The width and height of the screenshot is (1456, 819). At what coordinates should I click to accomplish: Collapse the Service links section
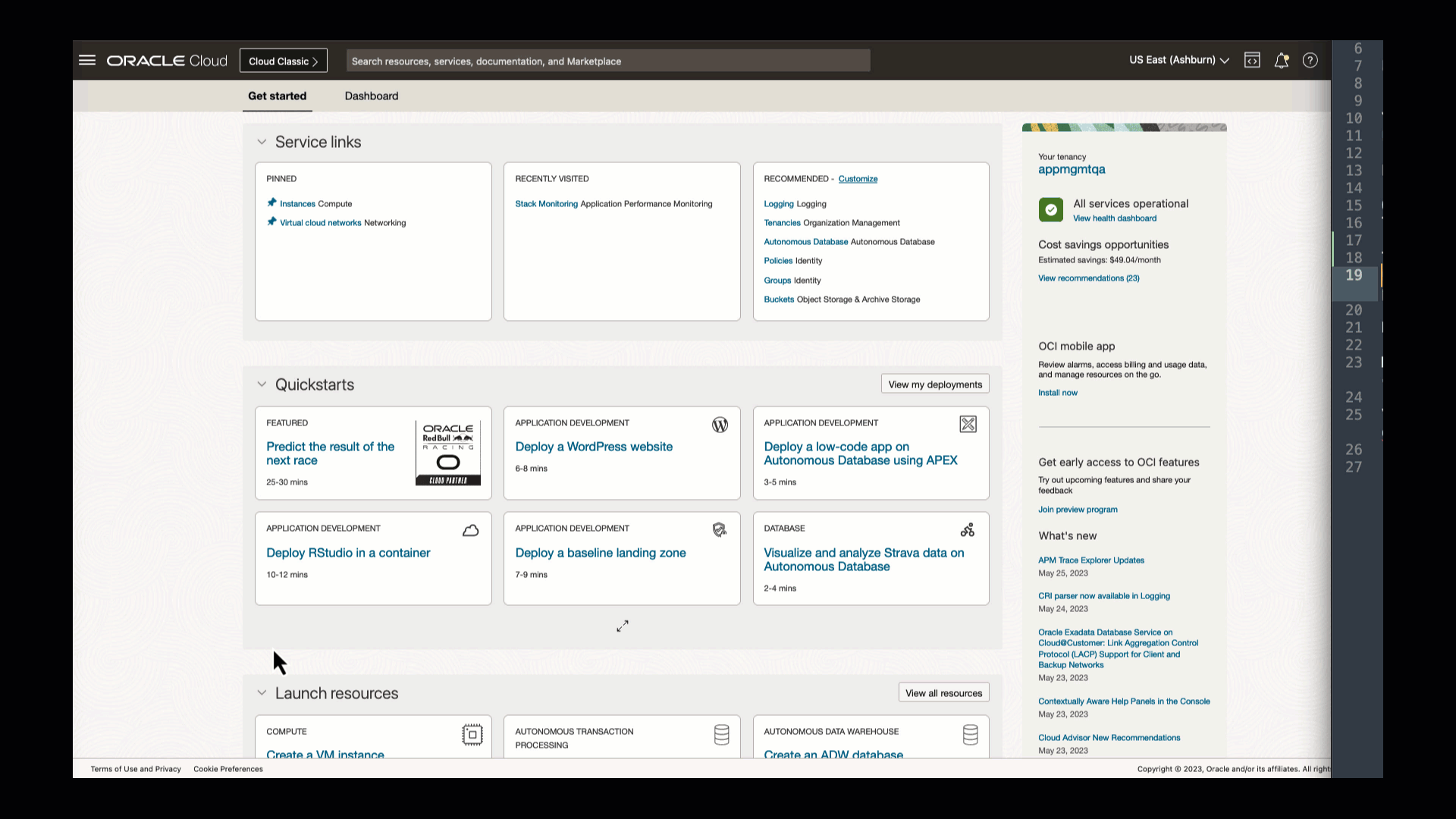[262, 141]
